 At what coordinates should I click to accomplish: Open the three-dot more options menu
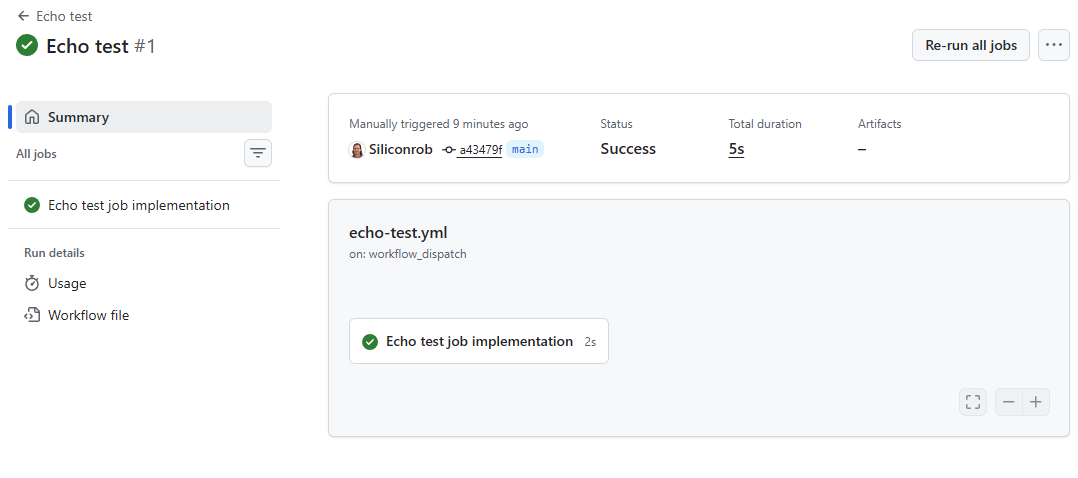[x=1053, y=45]
